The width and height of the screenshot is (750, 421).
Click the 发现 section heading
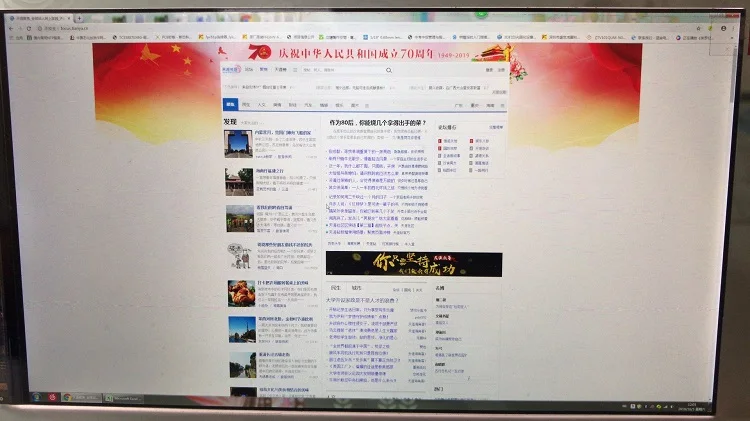click(x=230, y=122)
